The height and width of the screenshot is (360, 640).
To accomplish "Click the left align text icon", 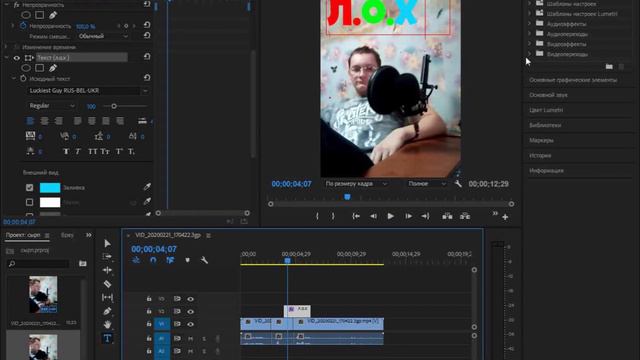I will pos(30,121).
